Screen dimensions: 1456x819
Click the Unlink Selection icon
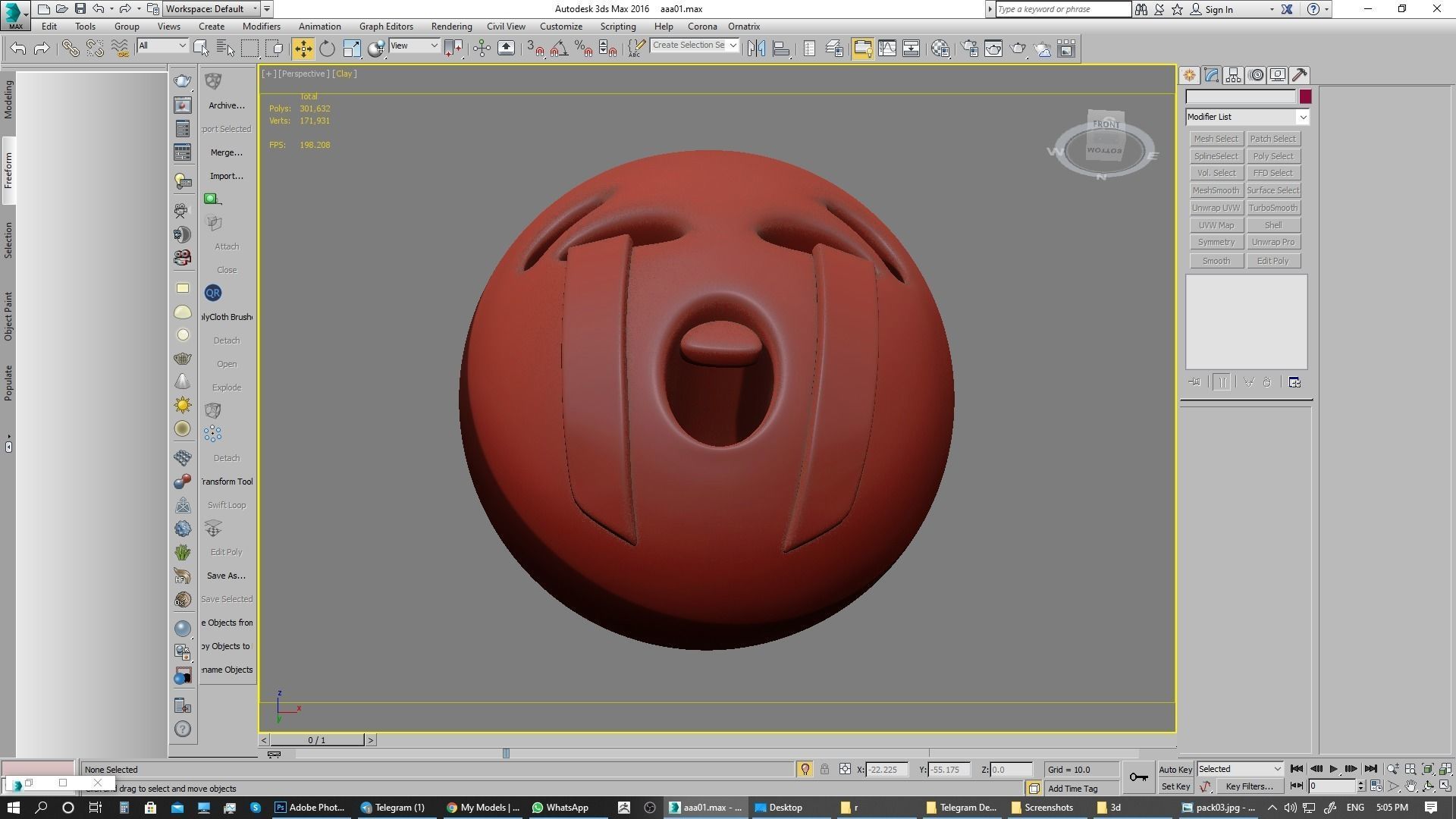tap(95, 49)
